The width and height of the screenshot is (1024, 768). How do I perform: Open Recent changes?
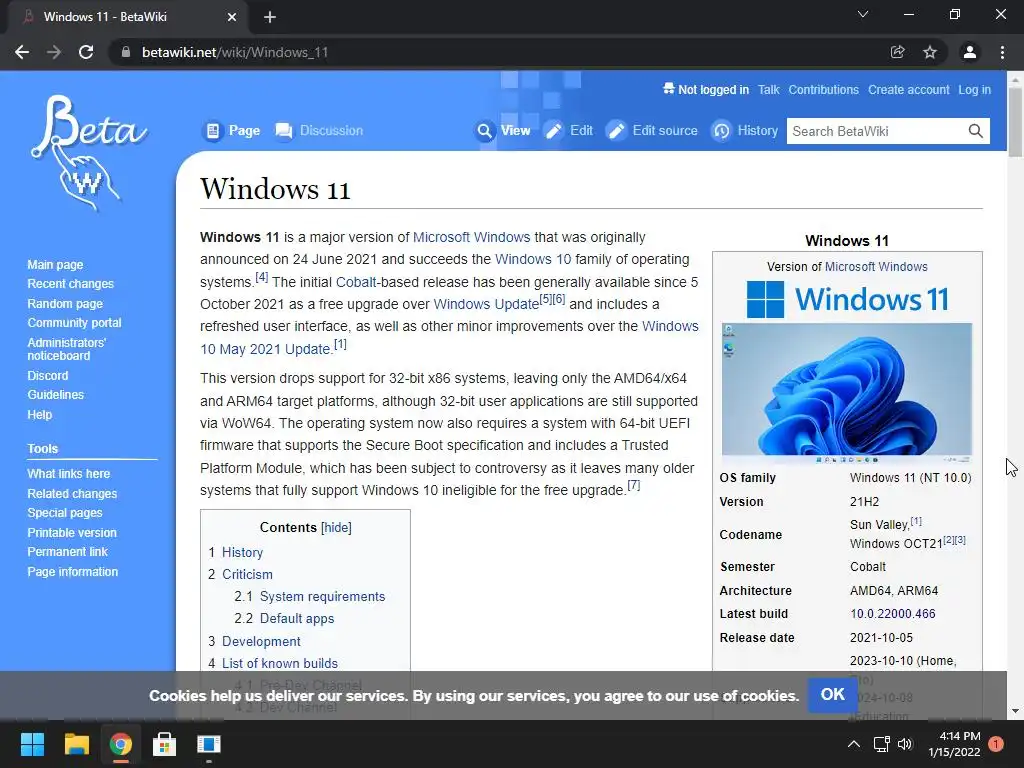pyautogui.click(x=71, y=283)
